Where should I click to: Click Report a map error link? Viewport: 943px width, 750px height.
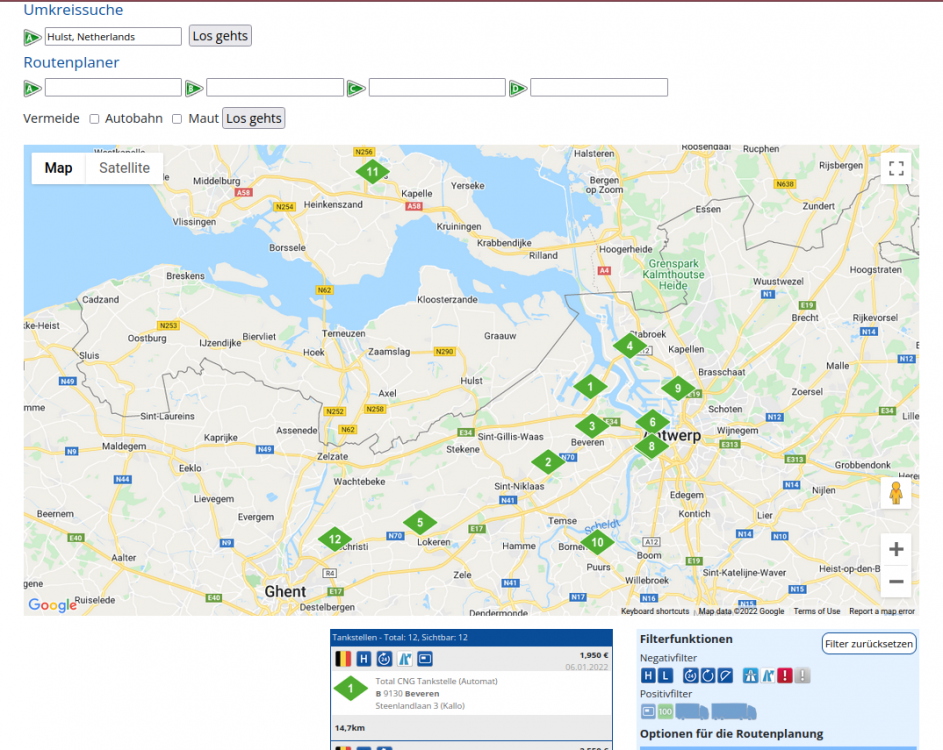click(882, 611)
